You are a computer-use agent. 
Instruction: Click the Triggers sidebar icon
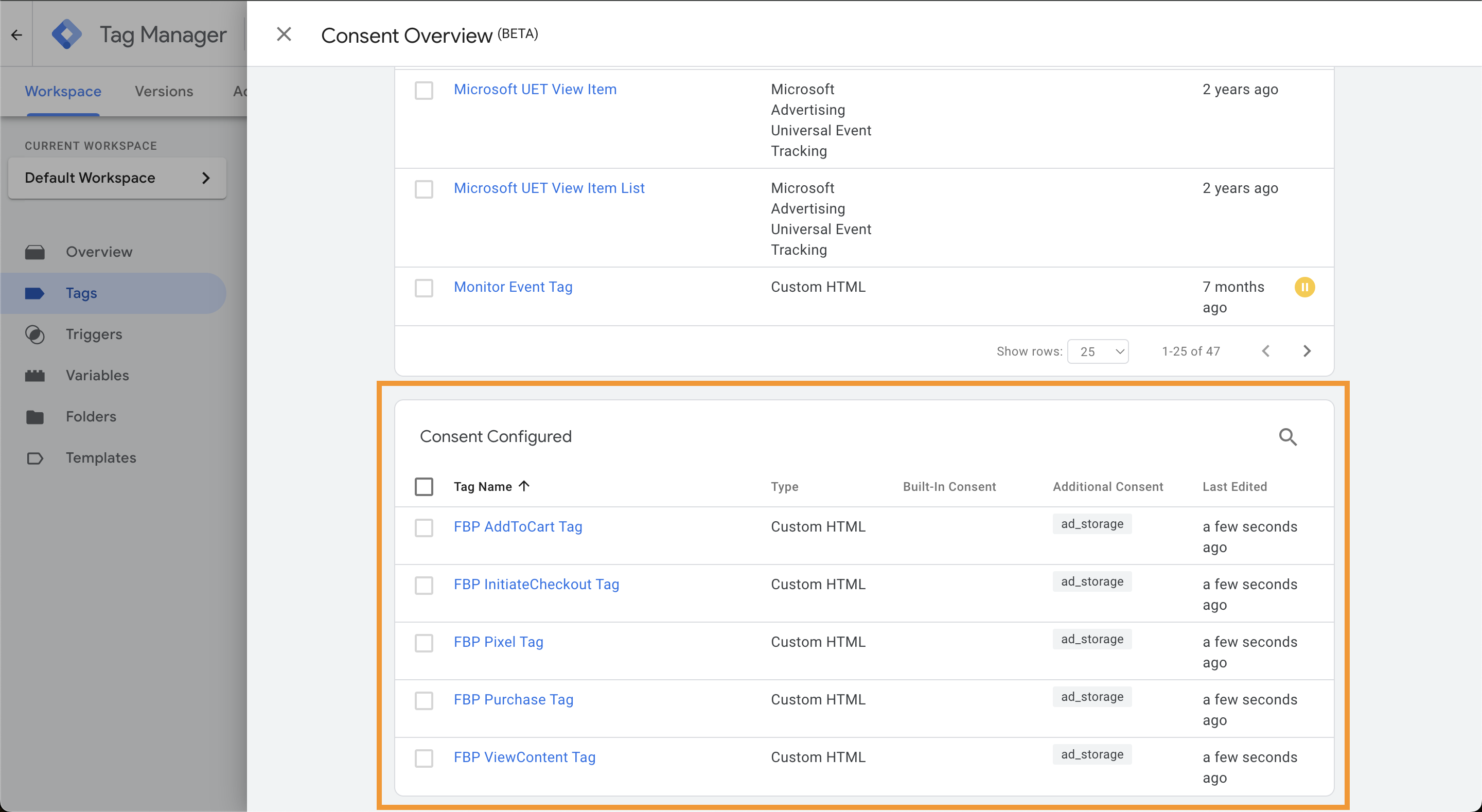(34, 334)
